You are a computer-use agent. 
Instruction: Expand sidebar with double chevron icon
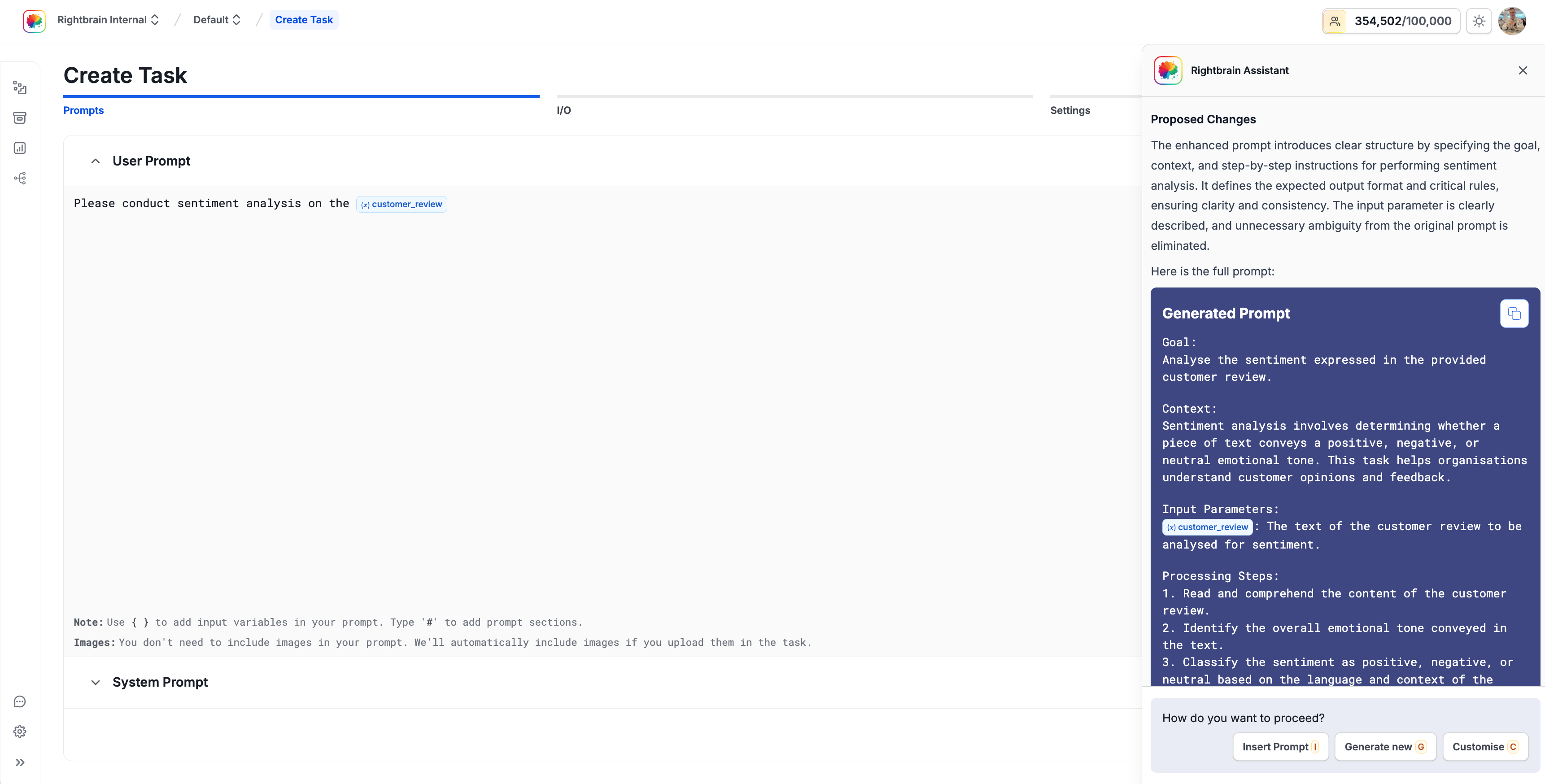tap(20, 762)
